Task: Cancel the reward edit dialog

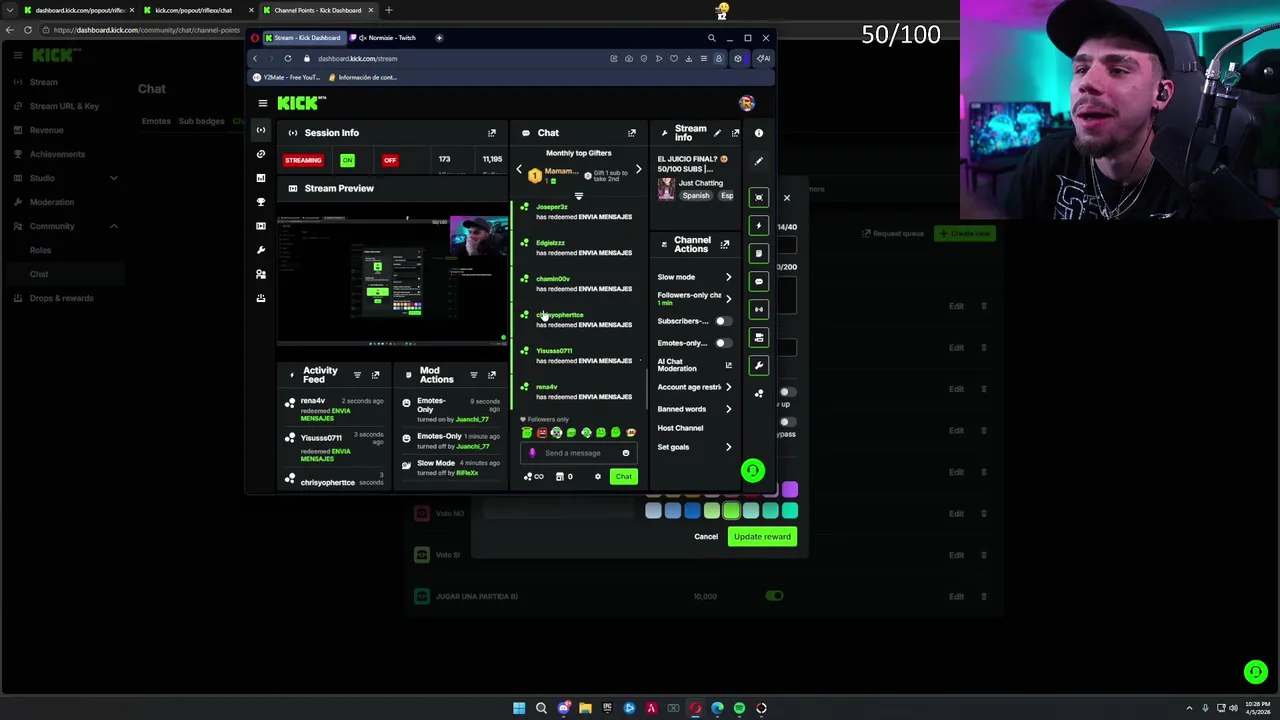Action: (706, 537)
